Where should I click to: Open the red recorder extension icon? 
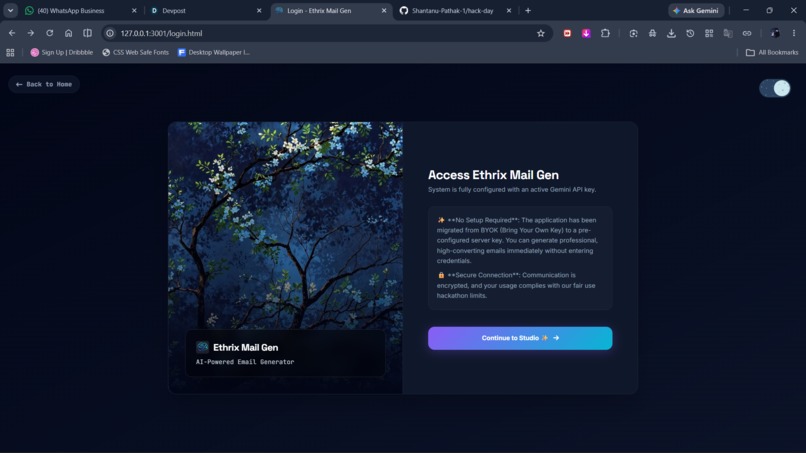567,33
